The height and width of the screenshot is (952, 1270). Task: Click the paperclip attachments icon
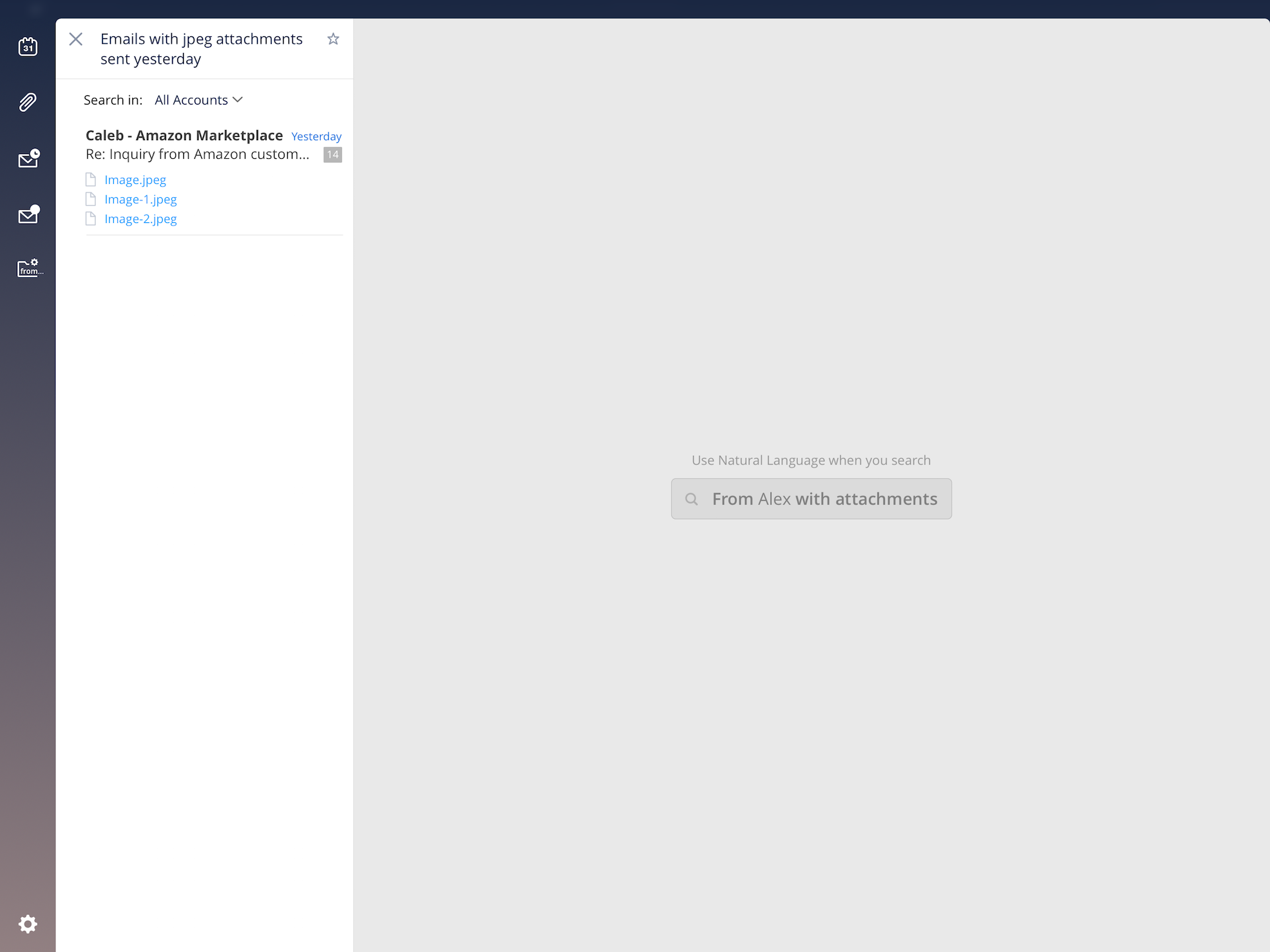(x=28, y=102)
